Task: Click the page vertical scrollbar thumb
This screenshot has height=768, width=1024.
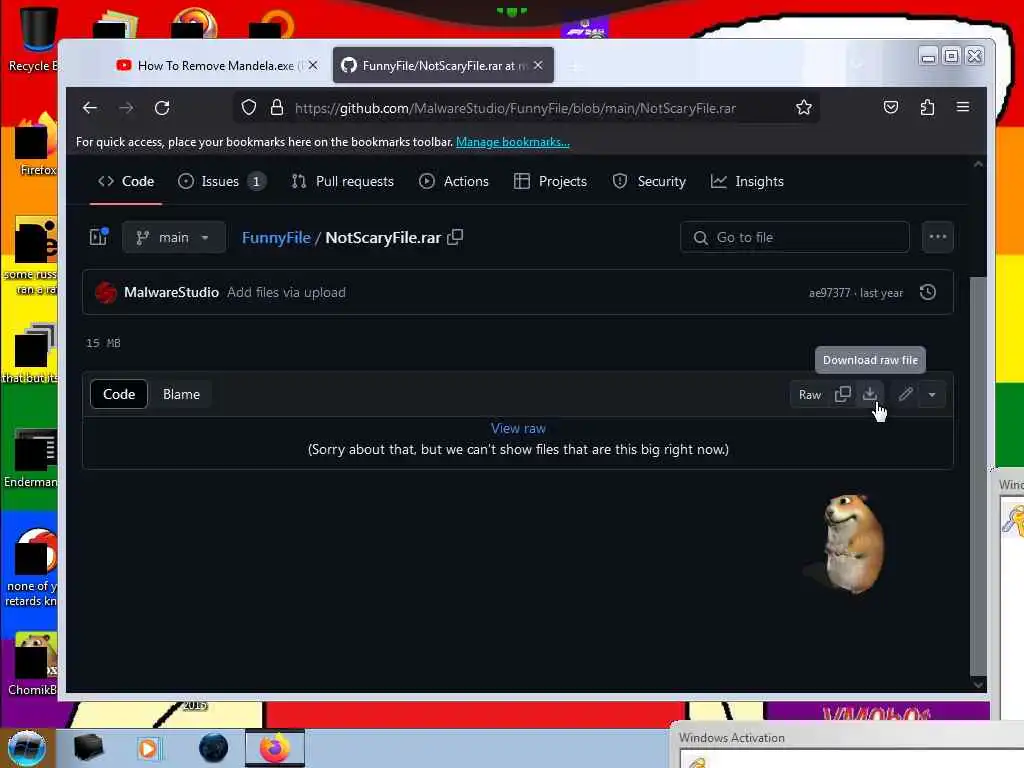Action: click(978, 475)
